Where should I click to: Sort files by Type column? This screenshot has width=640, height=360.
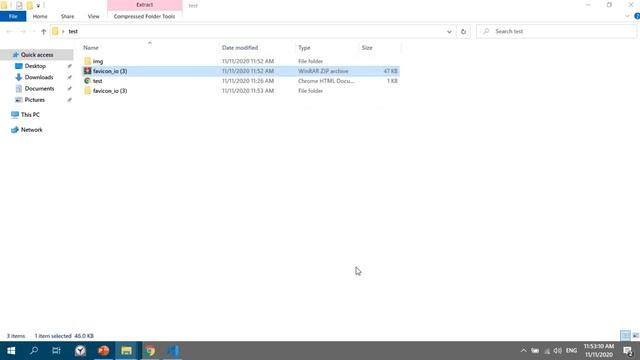click(304, 48)
